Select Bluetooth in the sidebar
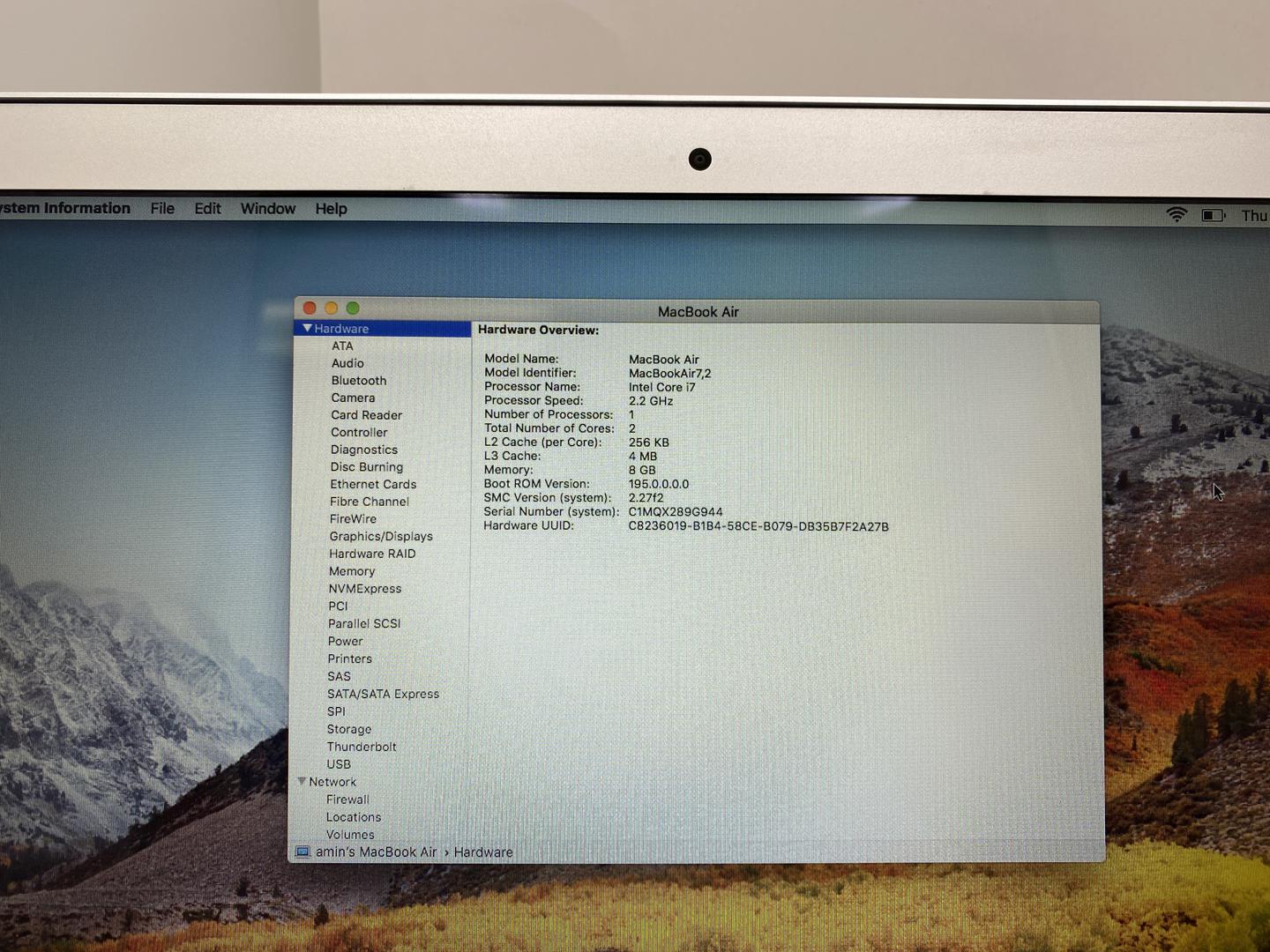This screenshot has width=1270, height=952. [359, 381]
